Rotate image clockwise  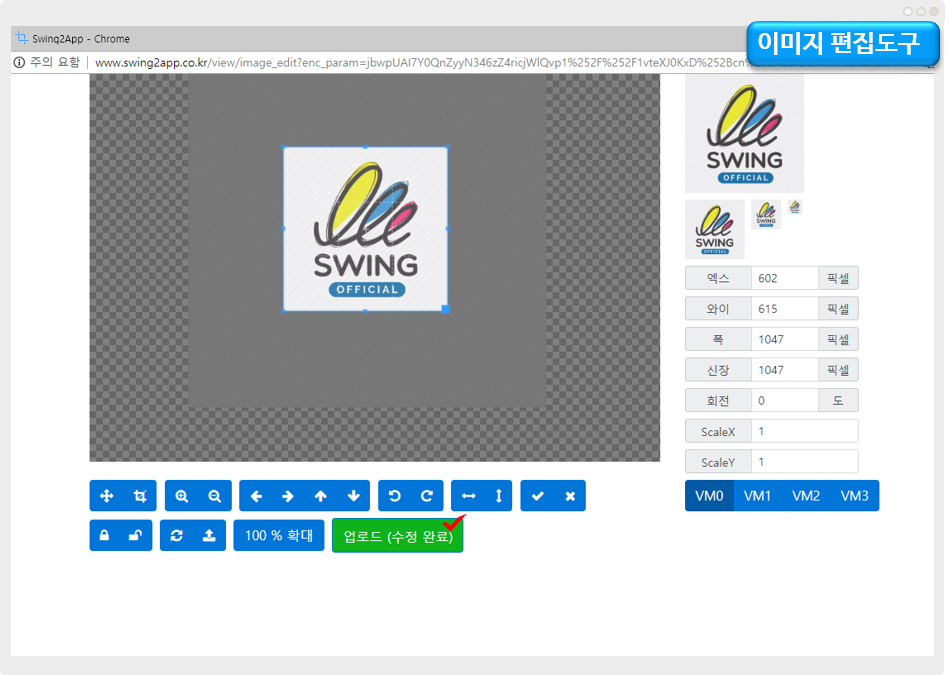pos(427,496)
